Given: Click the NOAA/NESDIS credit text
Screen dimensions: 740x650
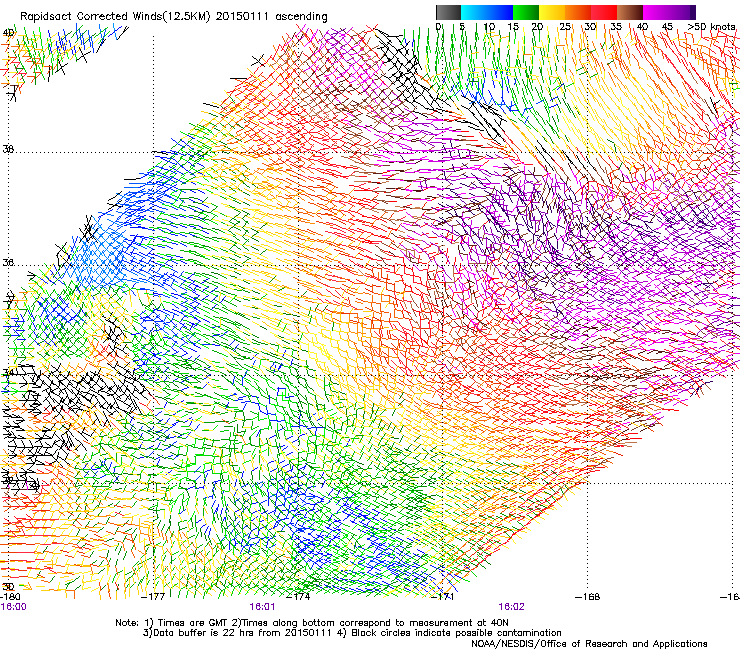Looking at the screenshot, I should pyautogui.click(x=589, y=644).
